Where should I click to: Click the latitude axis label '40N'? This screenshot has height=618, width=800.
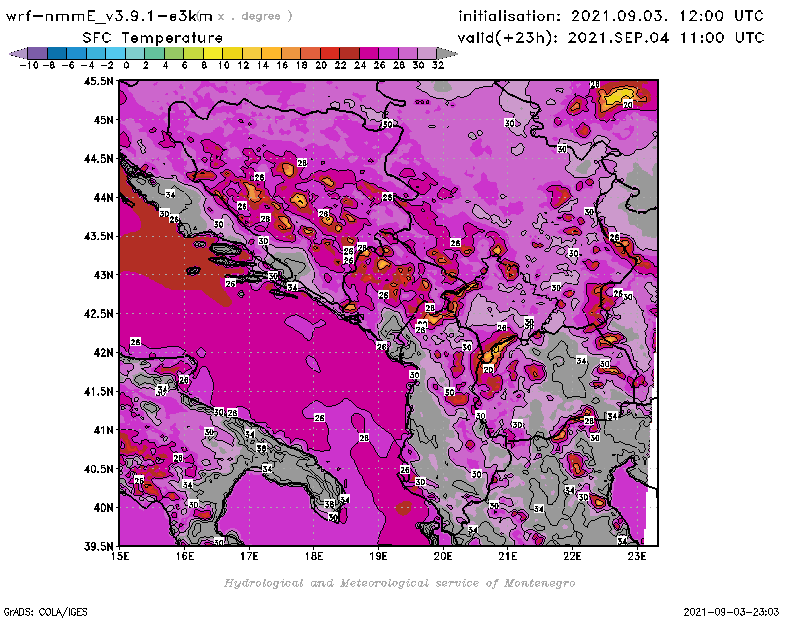103,508
